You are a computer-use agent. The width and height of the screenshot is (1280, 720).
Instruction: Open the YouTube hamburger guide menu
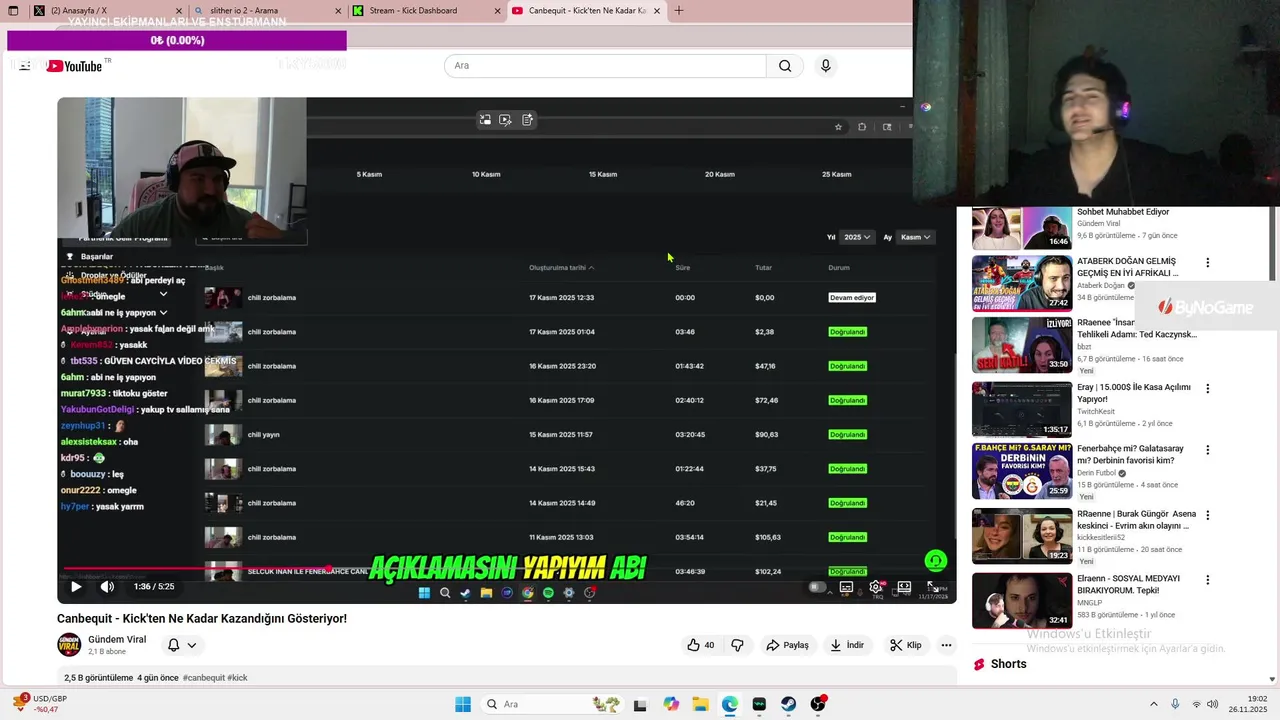[x=25, y=66]
